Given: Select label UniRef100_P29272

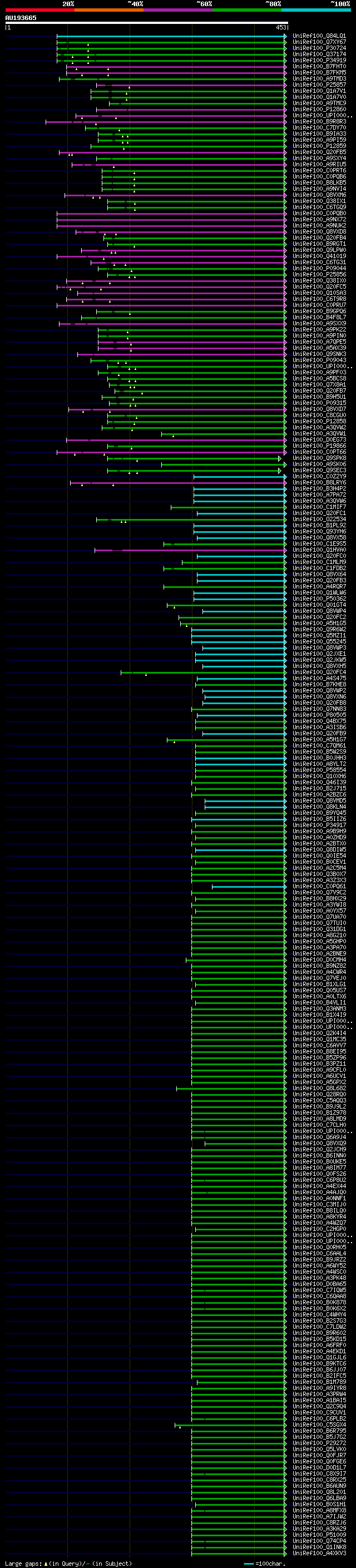Looking at the screenshot, I should tap(319, 1443).
